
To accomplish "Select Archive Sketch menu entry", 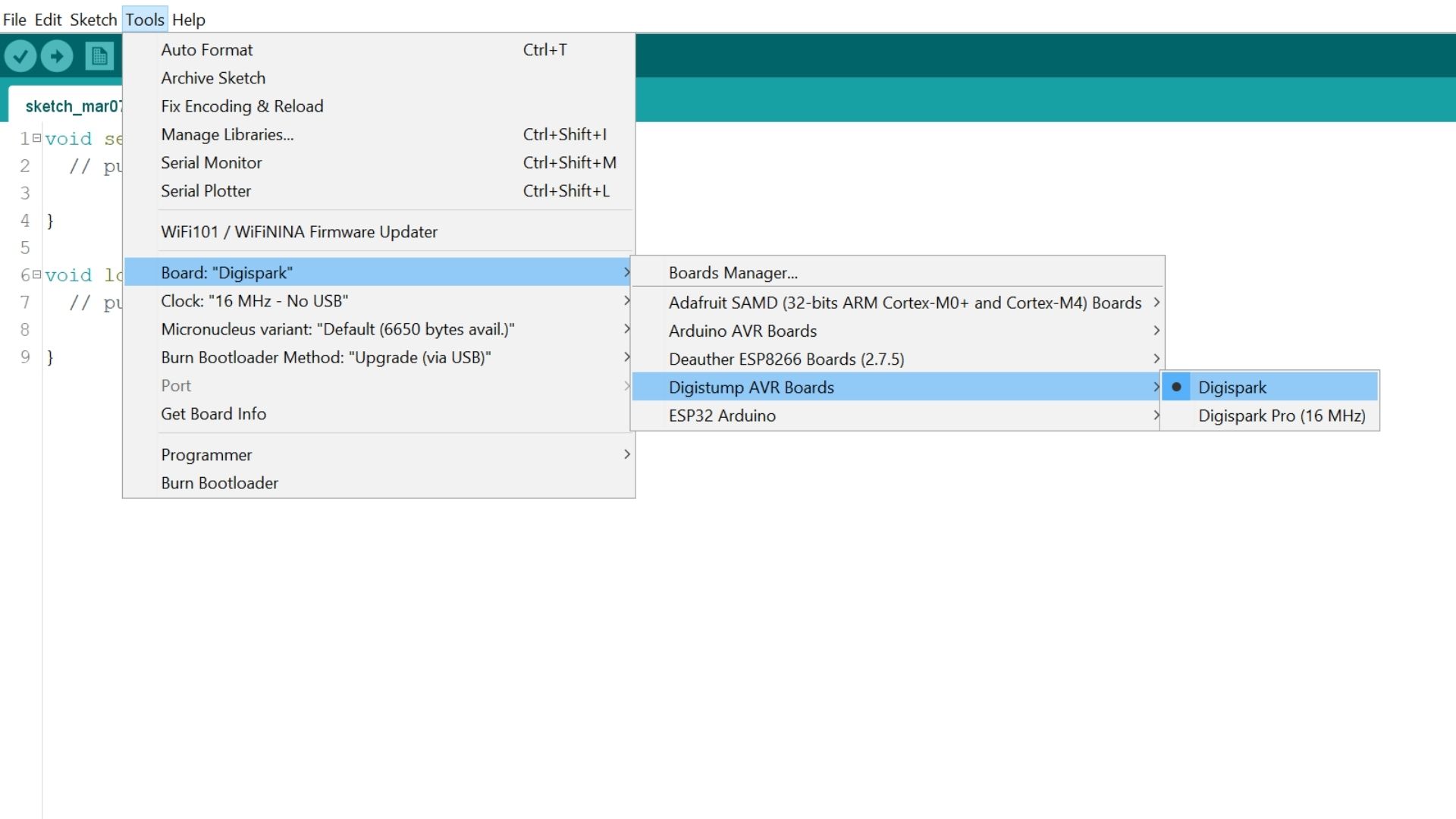I will pos(378,78).
